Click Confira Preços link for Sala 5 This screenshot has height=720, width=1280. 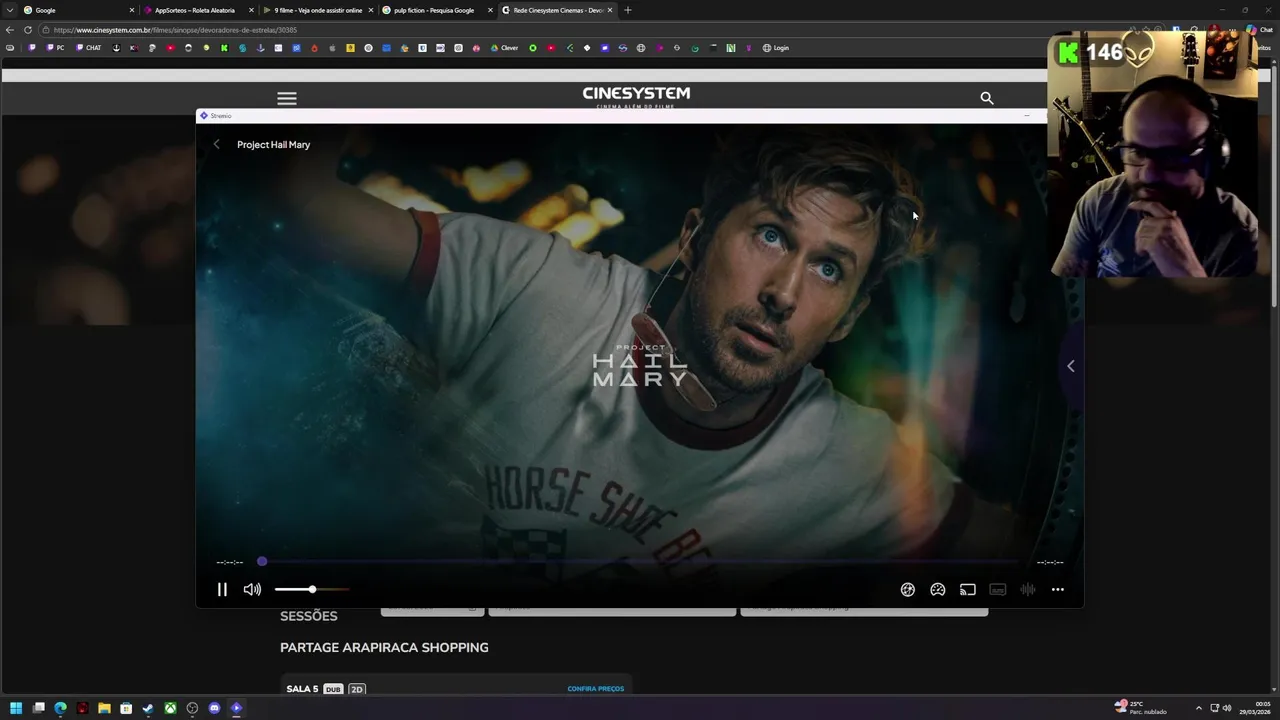[595, 689]
